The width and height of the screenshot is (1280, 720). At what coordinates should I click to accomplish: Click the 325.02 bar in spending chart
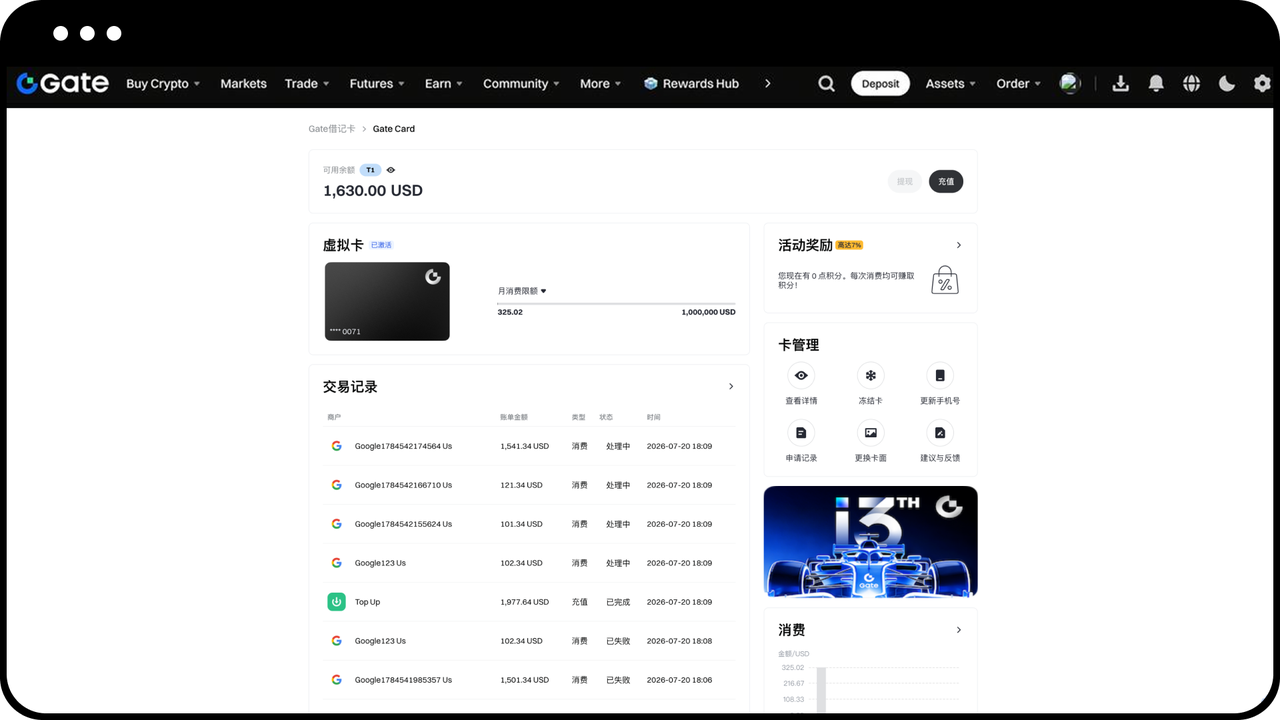click(x=821, y=689)
